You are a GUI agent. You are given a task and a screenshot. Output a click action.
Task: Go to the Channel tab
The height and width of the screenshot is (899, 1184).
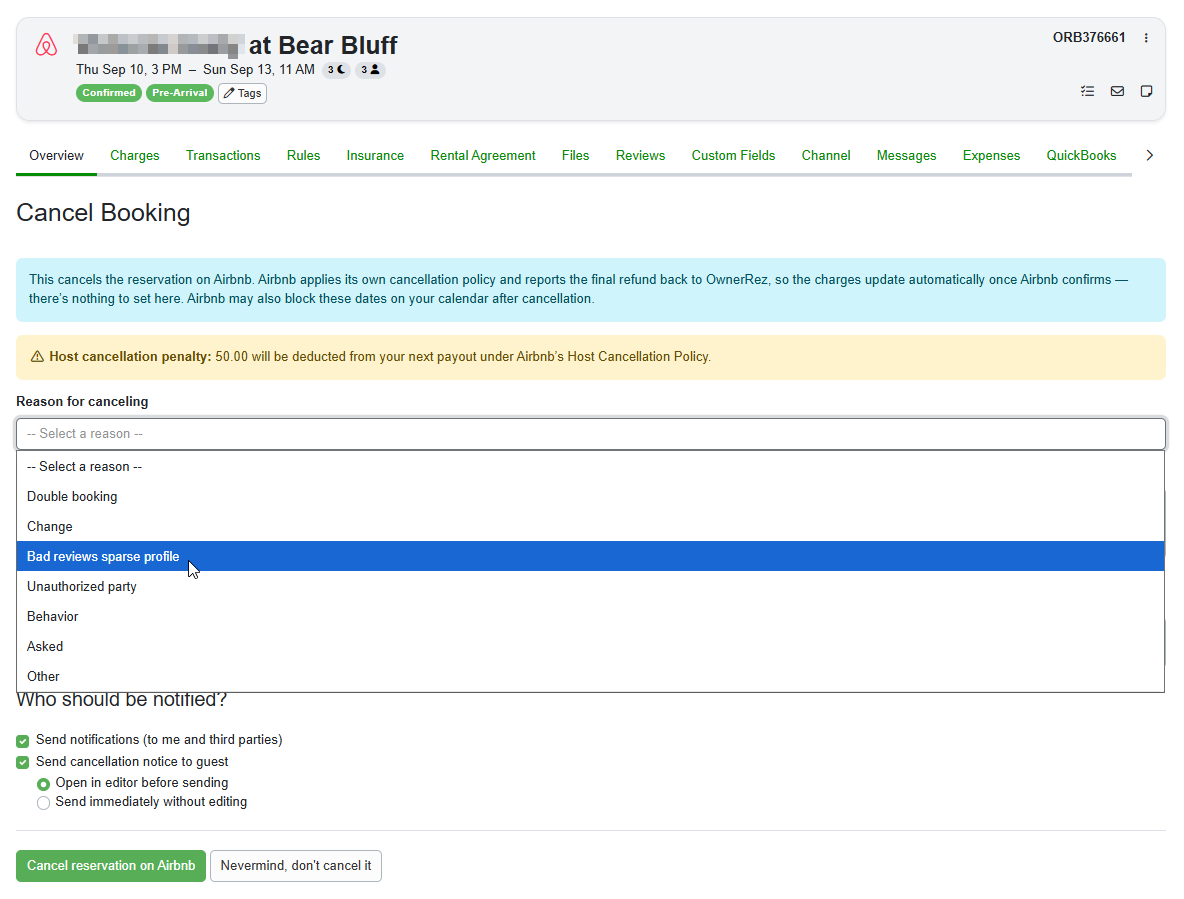pos(825,155)
